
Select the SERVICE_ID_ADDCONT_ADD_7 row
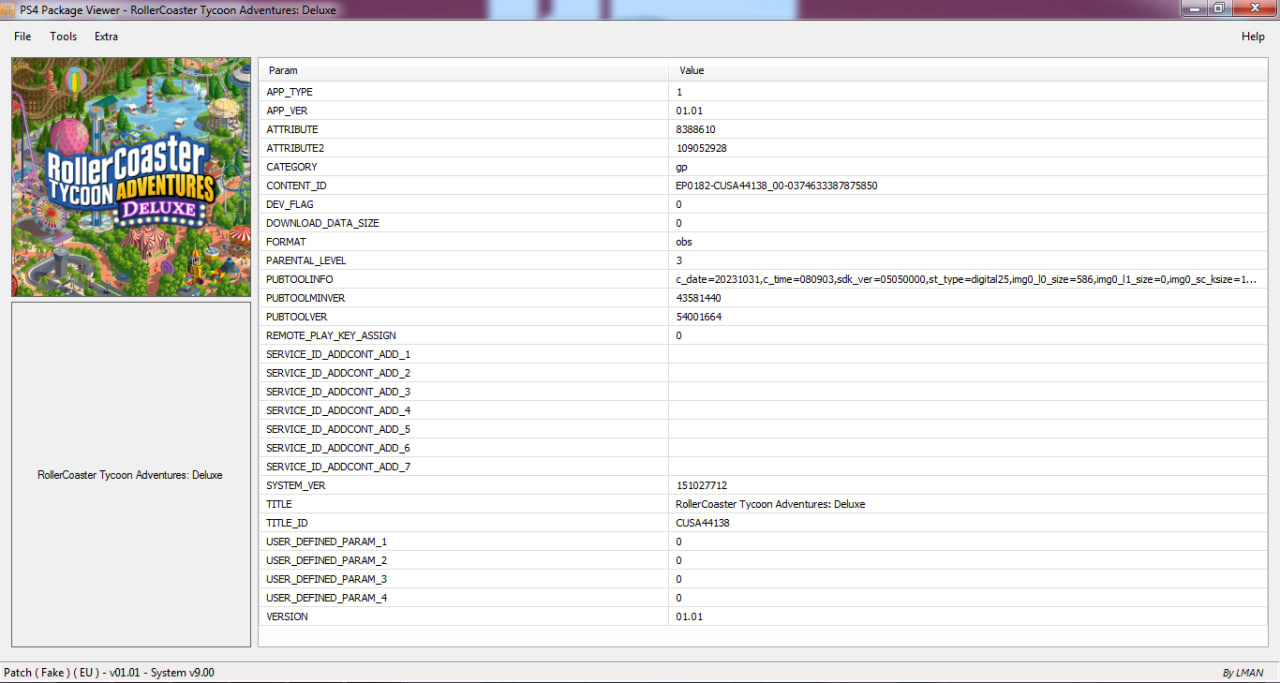(x=764, y=467)
